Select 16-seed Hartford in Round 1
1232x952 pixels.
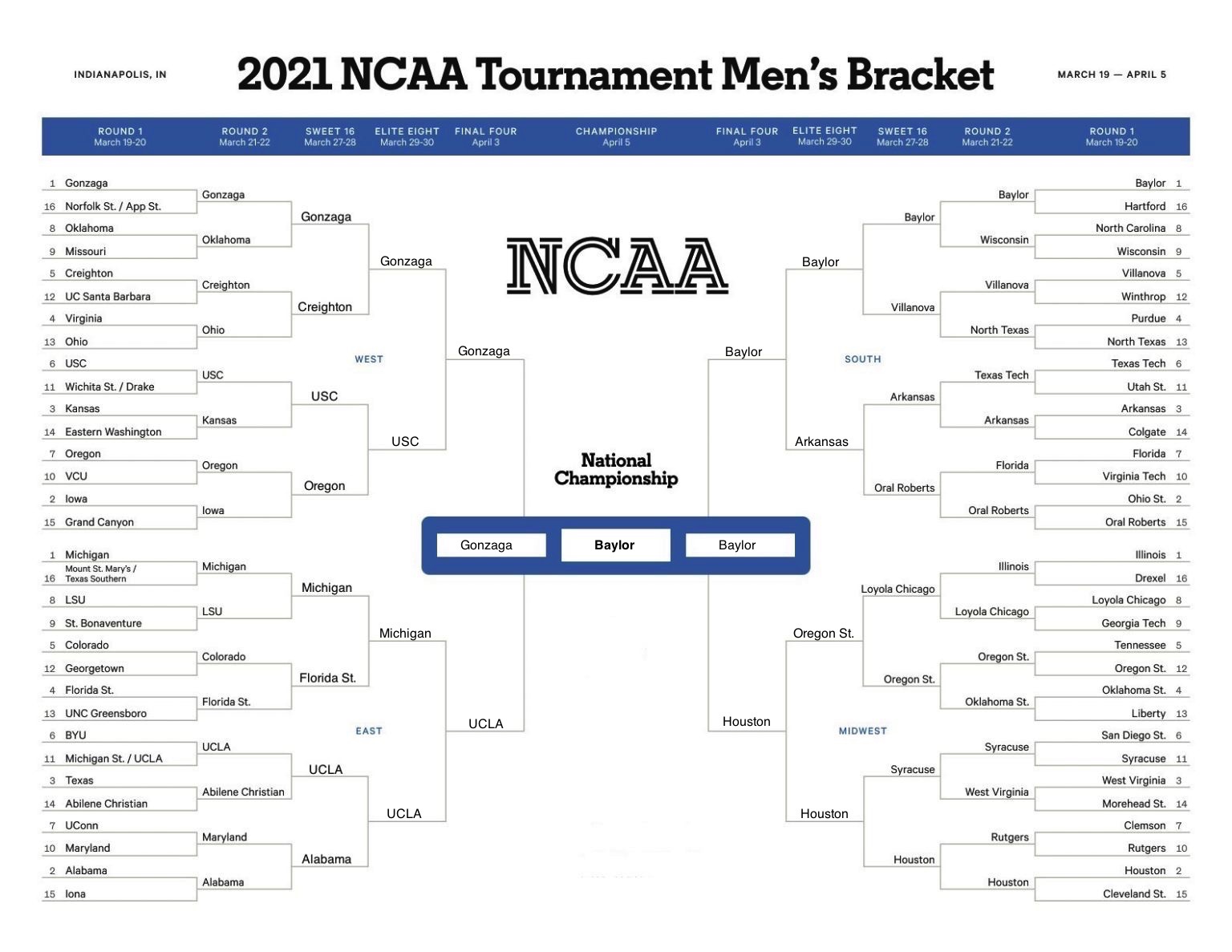coord(1145,206)
